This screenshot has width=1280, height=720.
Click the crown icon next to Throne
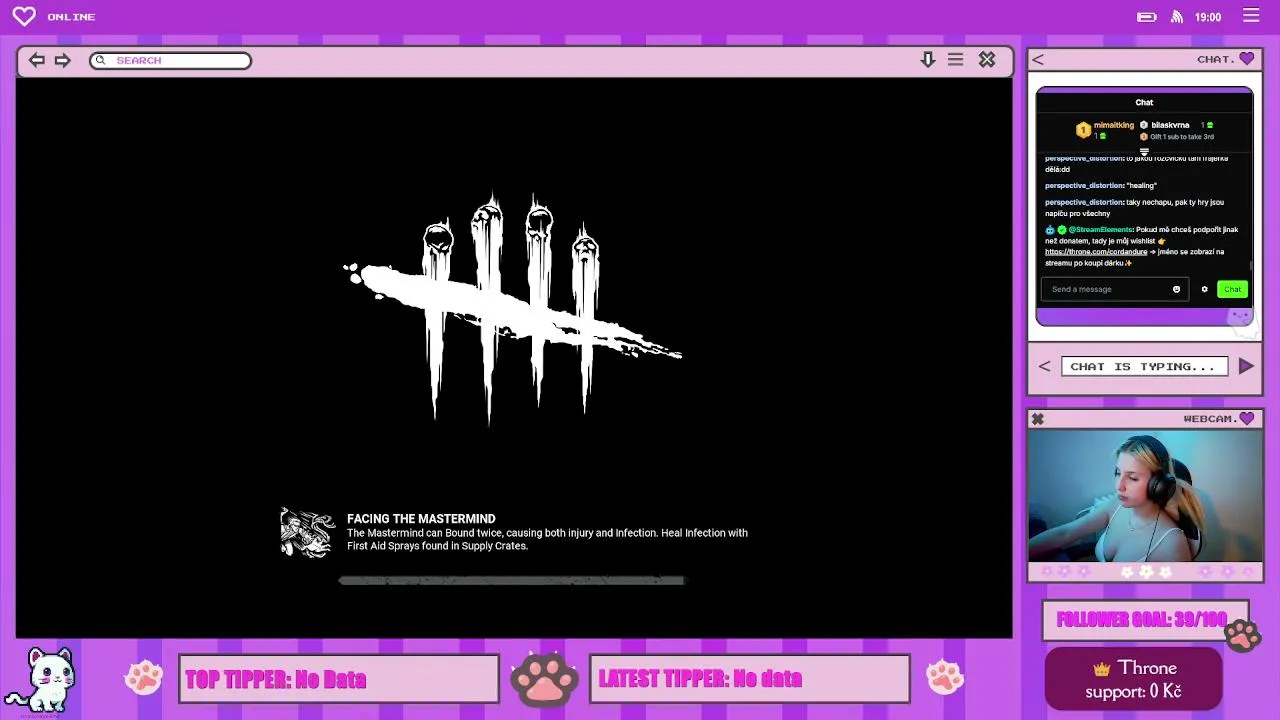(1102, 668)
